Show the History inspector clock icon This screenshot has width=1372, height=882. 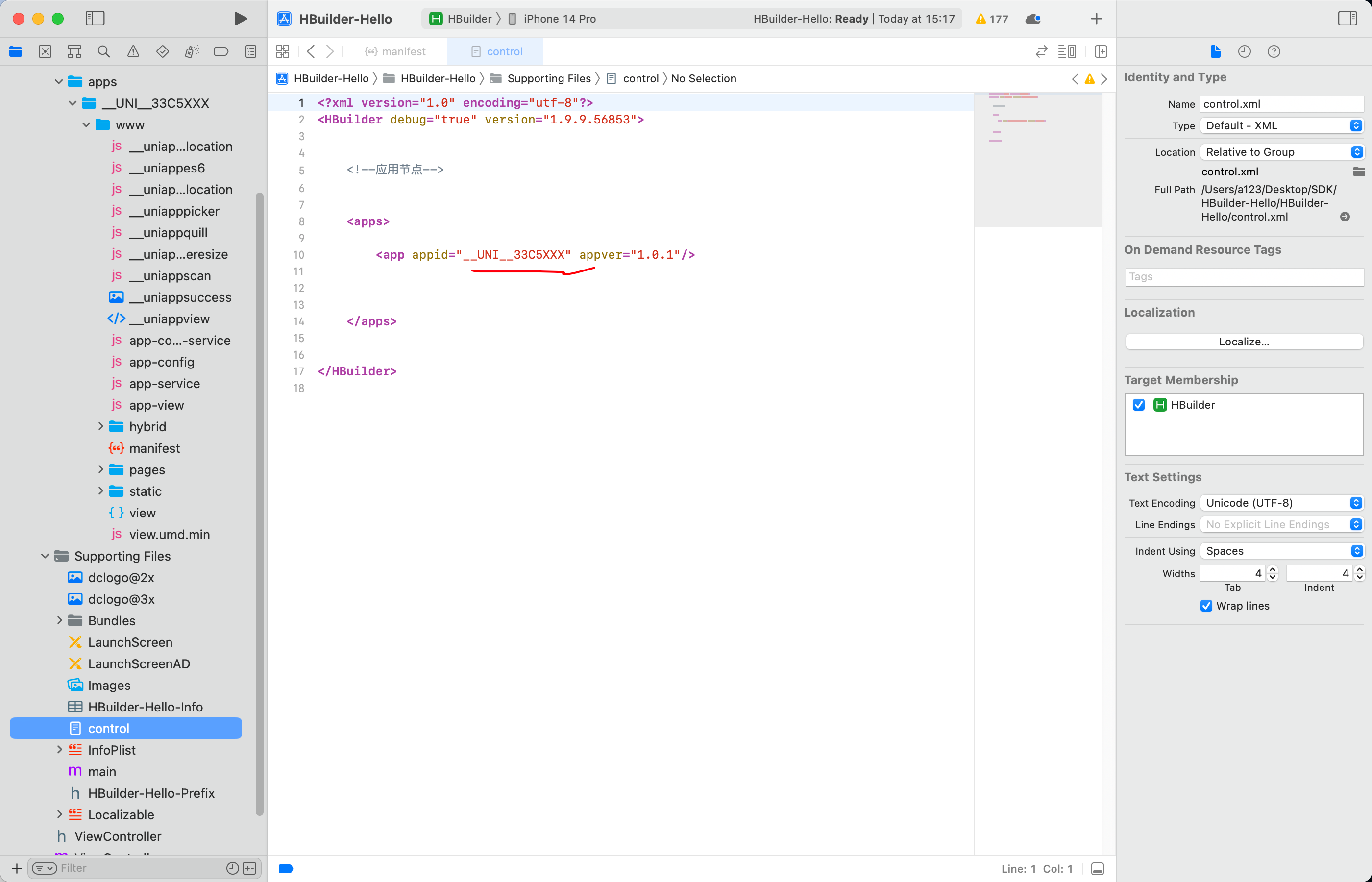pyautogui.click(x=1244, y=51)
